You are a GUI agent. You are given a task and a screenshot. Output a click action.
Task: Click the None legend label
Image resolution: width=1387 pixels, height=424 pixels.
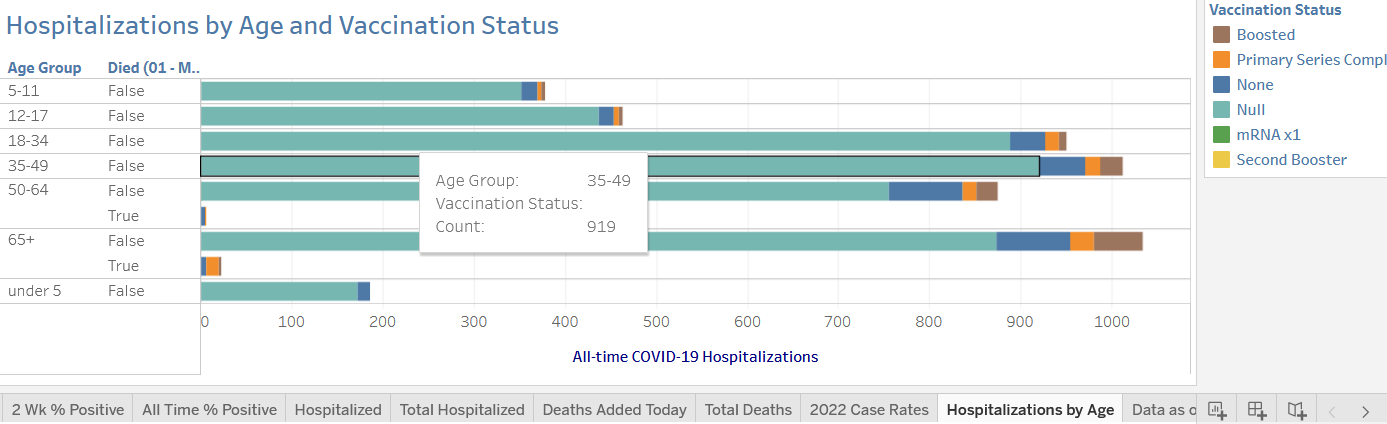point(1255,85)
